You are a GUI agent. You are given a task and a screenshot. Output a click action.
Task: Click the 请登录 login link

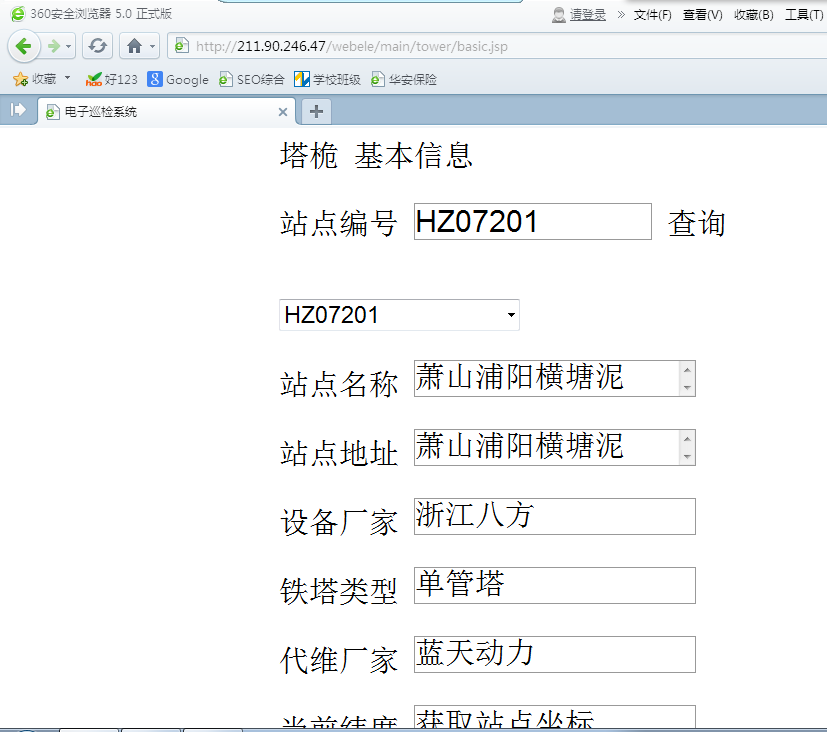tap(588, 14)
